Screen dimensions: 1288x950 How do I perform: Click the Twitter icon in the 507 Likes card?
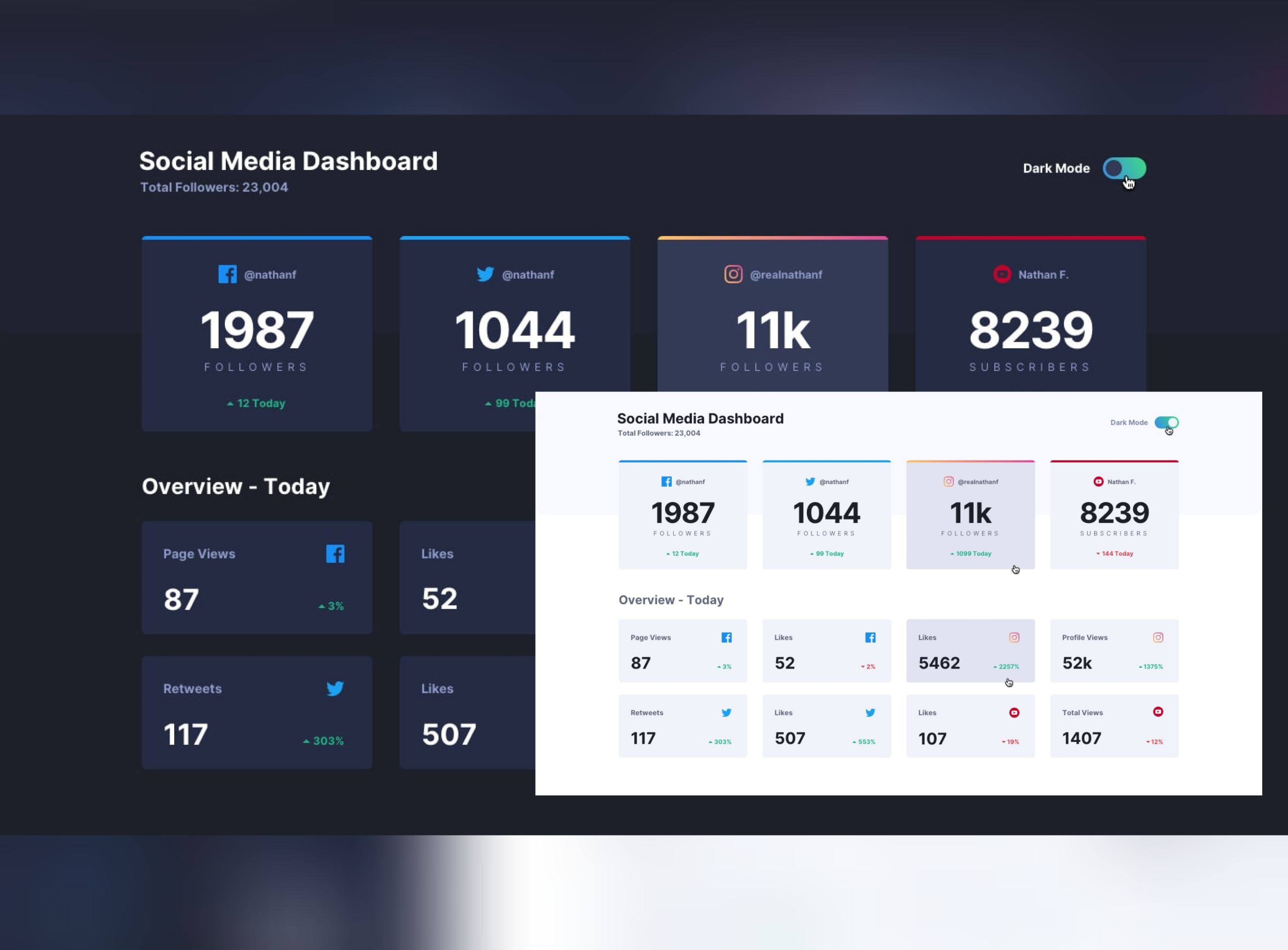coord(870,712)
